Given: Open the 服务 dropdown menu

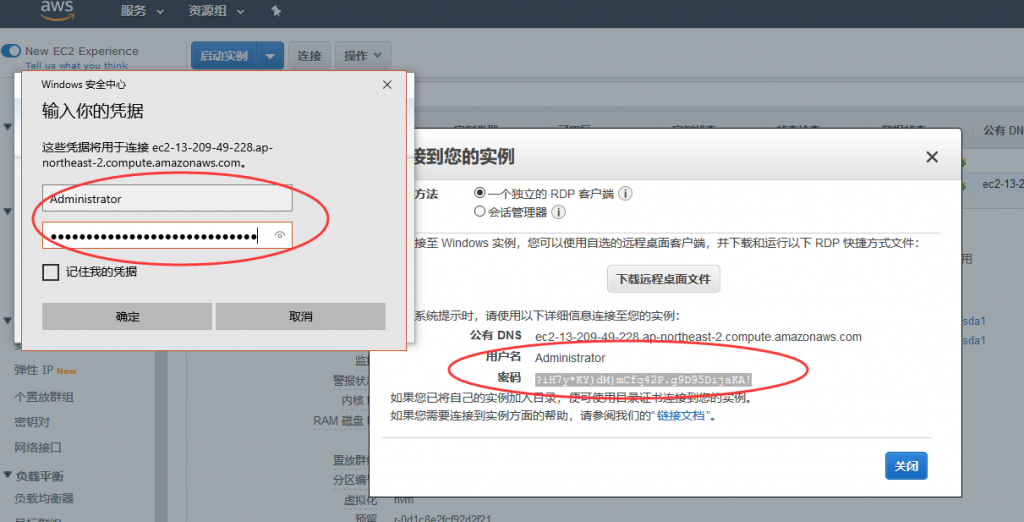Looking at the screenshot, I should pyautogui.click(x=142, y=11).
